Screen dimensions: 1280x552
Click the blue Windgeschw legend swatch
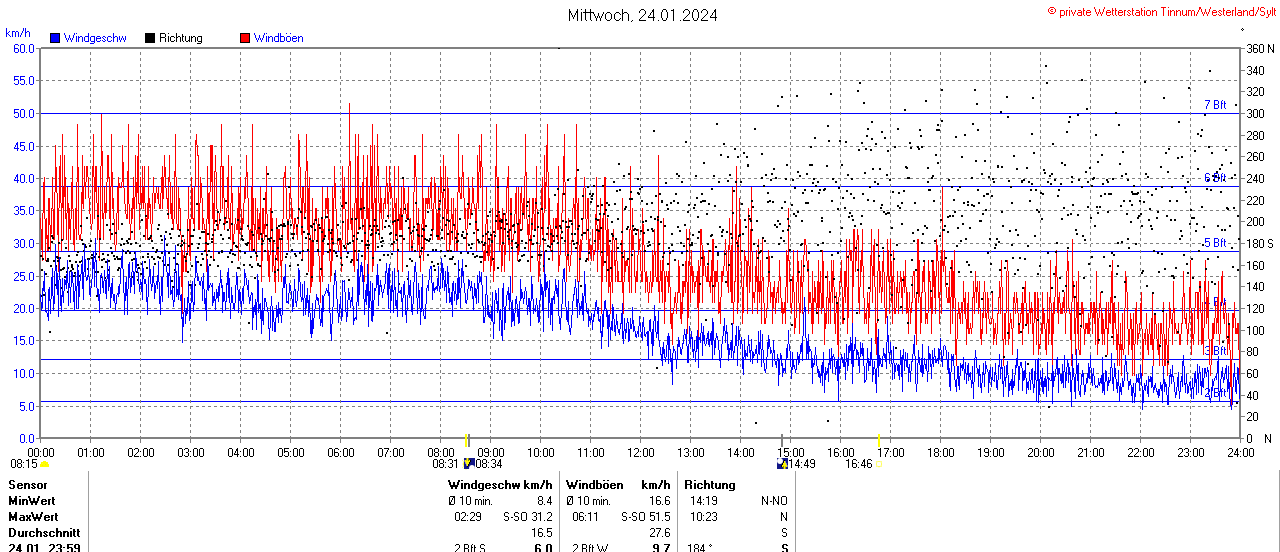(x=56, y=38)
